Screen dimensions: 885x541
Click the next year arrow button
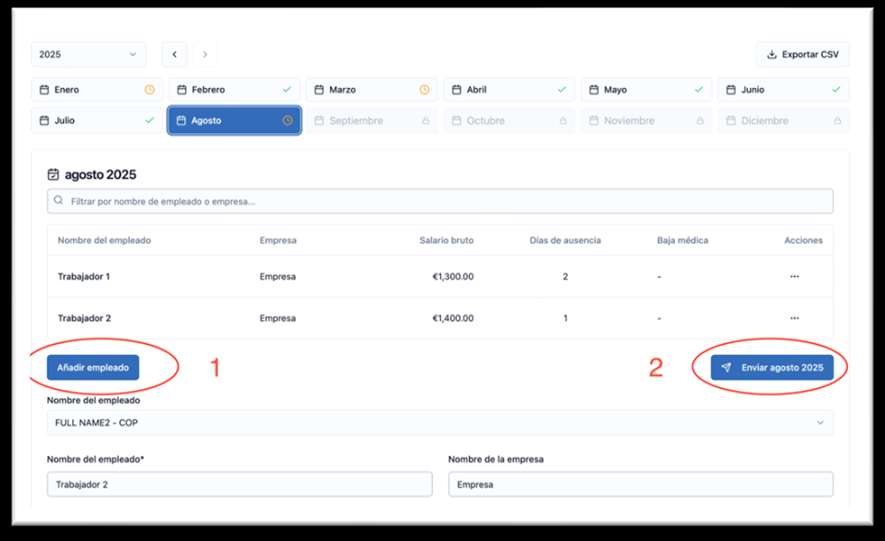[205, 54]
